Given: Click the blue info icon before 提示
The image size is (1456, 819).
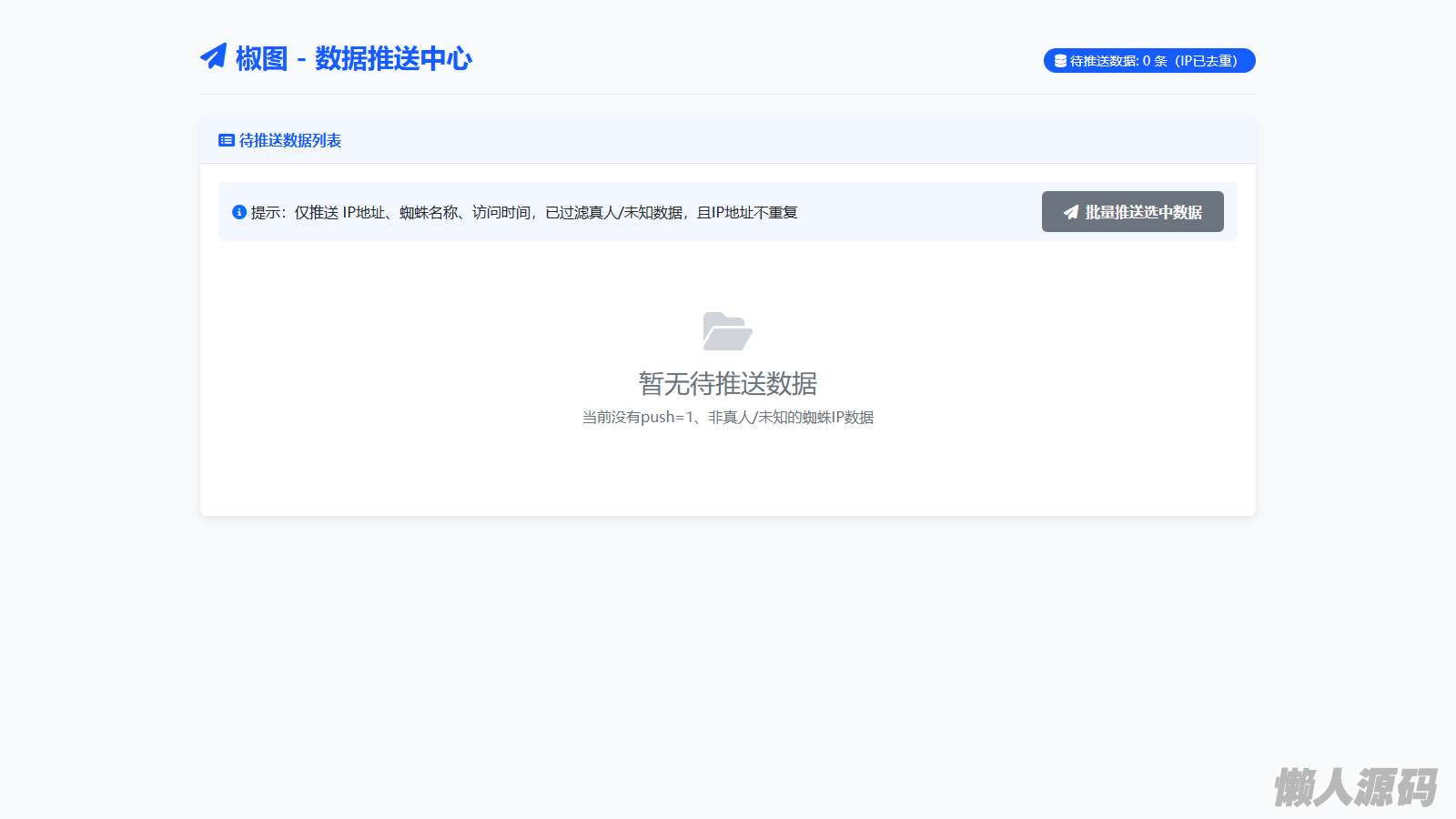Looking at the screenshot, I should point(239,212).
